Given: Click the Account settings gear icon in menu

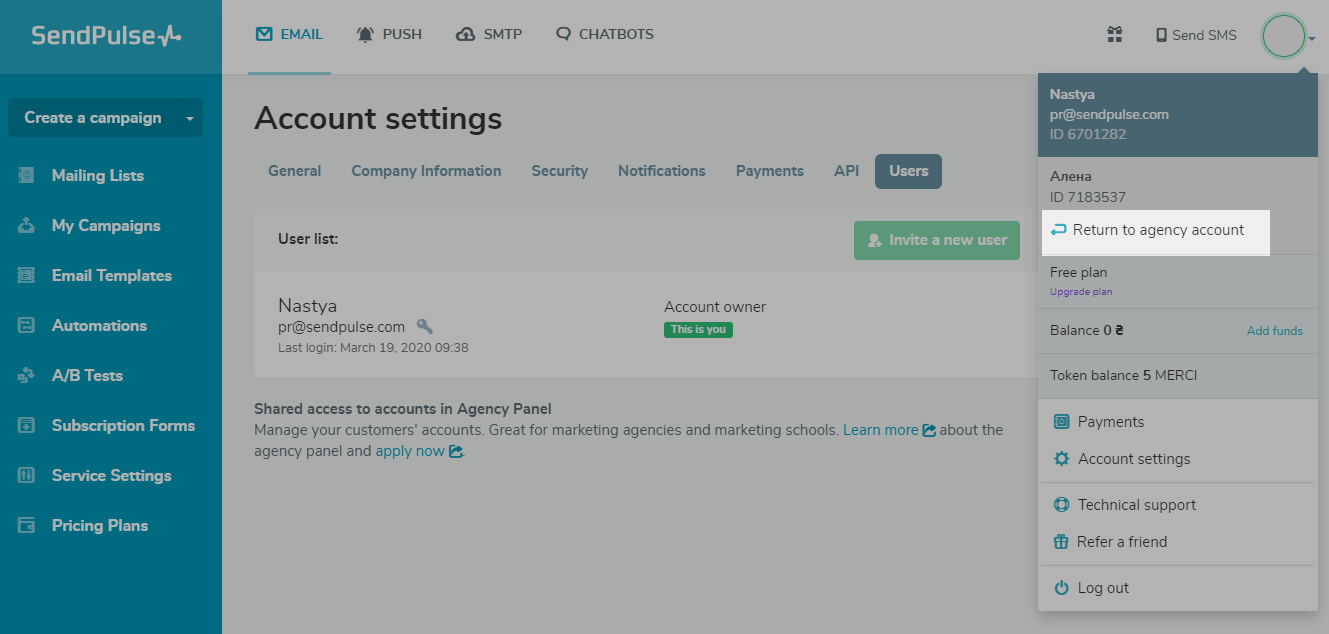Looking at the screenshot, I should point(1061,459).
